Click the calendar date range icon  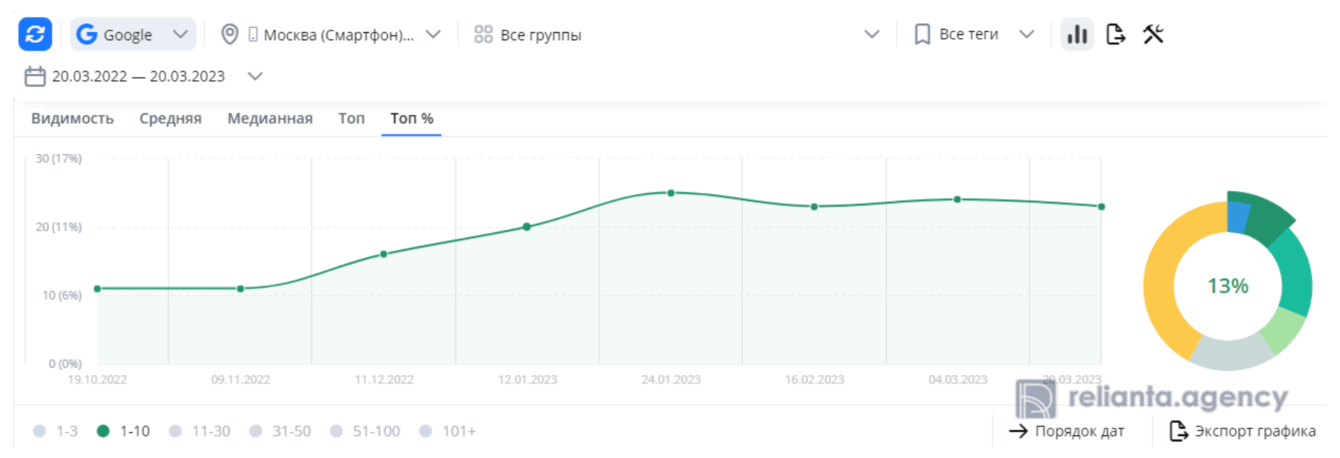coord(35,76)
